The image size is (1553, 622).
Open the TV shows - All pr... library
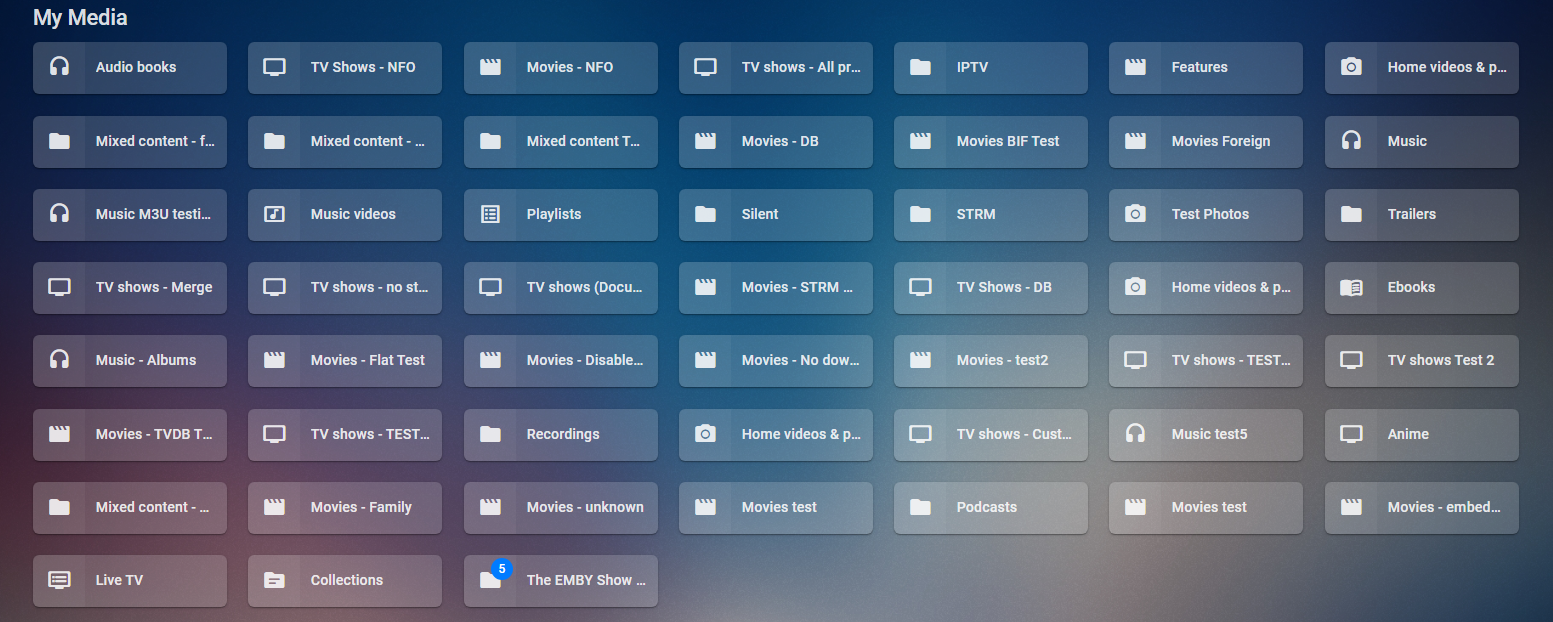[776, 67]
